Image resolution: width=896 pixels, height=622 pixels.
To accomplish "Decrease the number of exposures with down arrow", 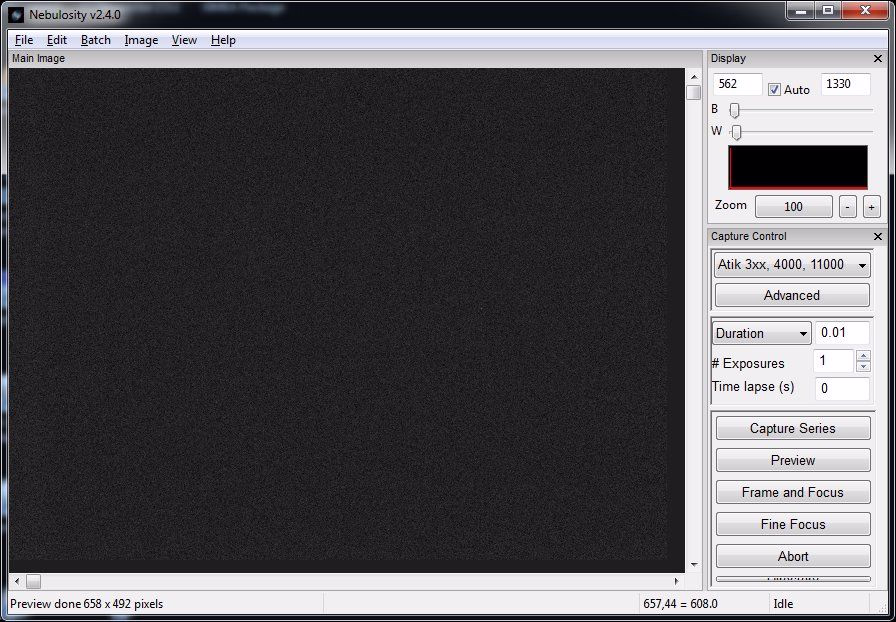I will pos(864,367).
